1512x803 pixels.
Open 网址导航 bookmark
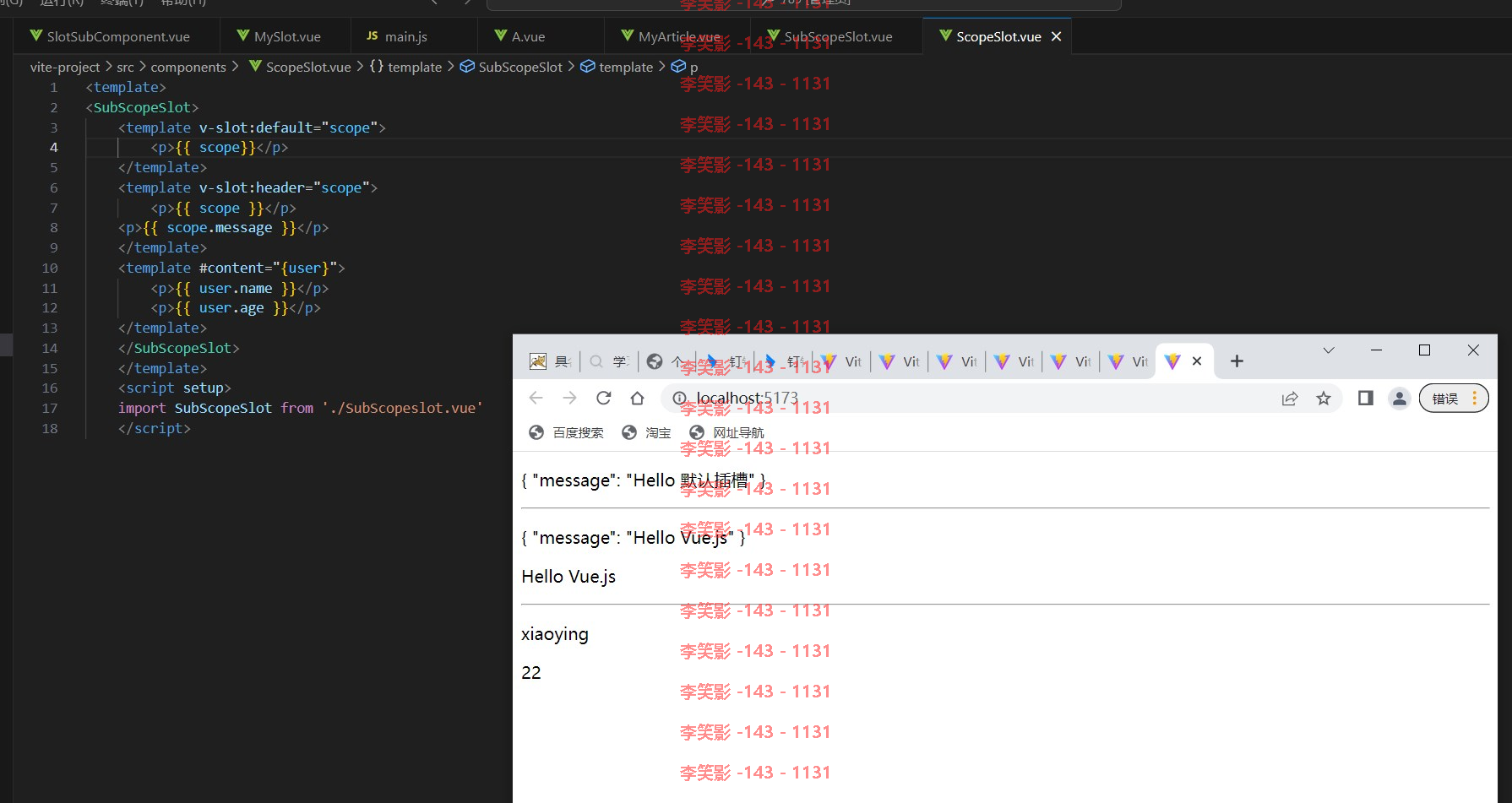pos(726,432)
